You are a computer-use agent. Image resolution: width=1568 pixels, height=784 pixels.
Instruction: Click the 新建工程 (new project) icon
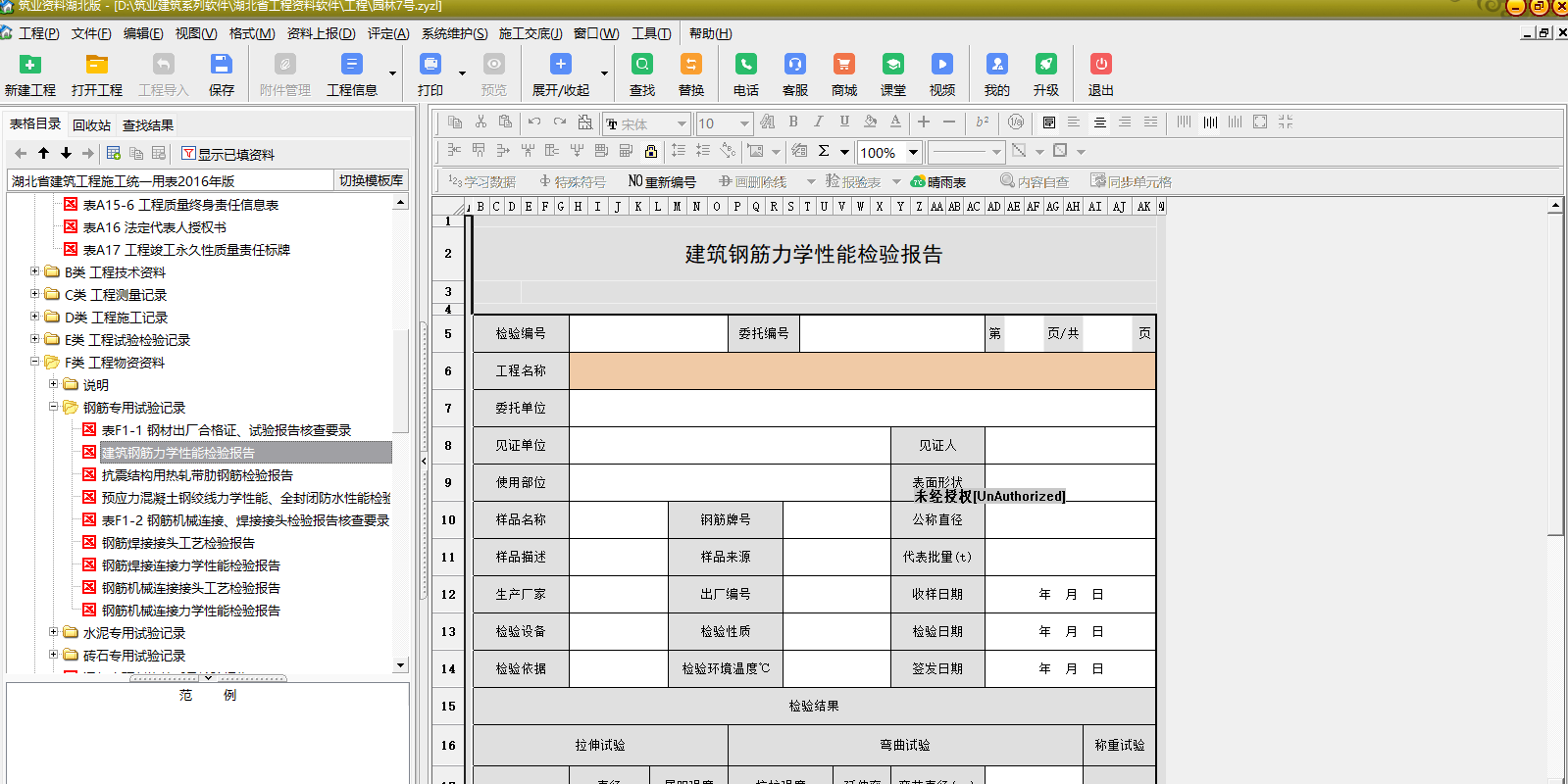30,66
